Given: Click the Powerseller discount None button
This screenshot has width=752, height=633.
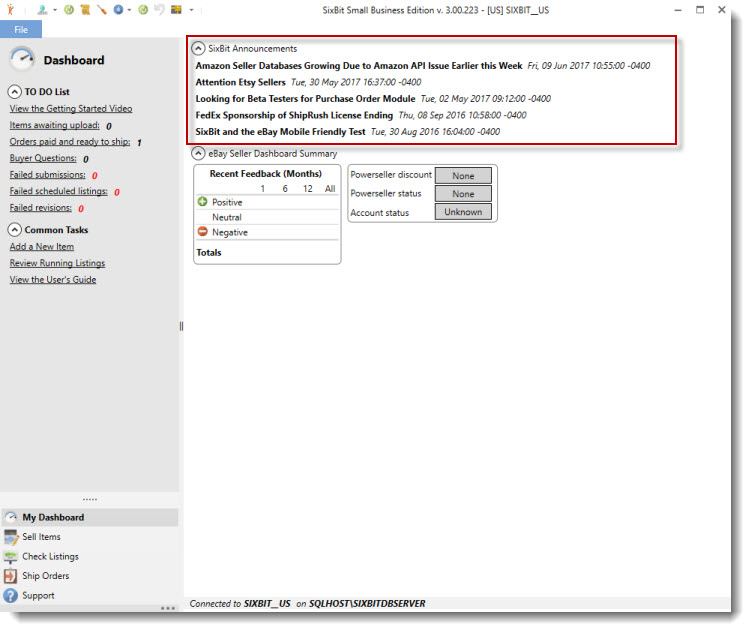Looking at the screenshot, I should coord(463,176).
